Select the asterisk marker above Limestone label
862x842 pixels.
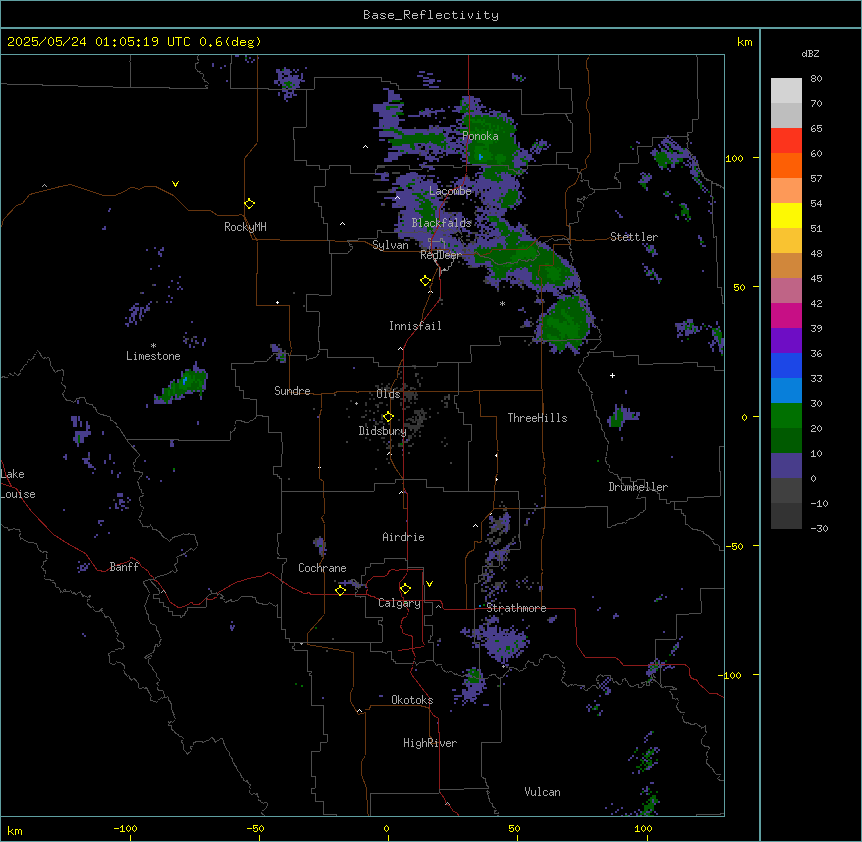click(x=153, y=346)
